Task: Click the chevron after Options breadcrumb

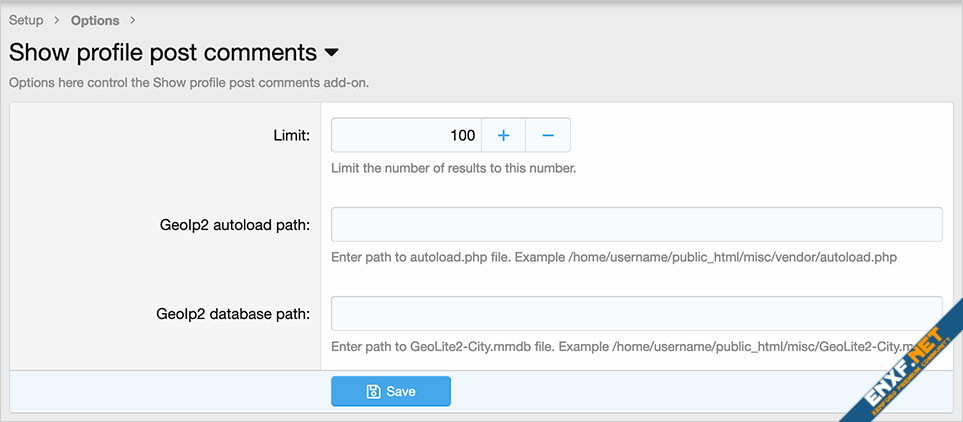Action: click(133, 20)
